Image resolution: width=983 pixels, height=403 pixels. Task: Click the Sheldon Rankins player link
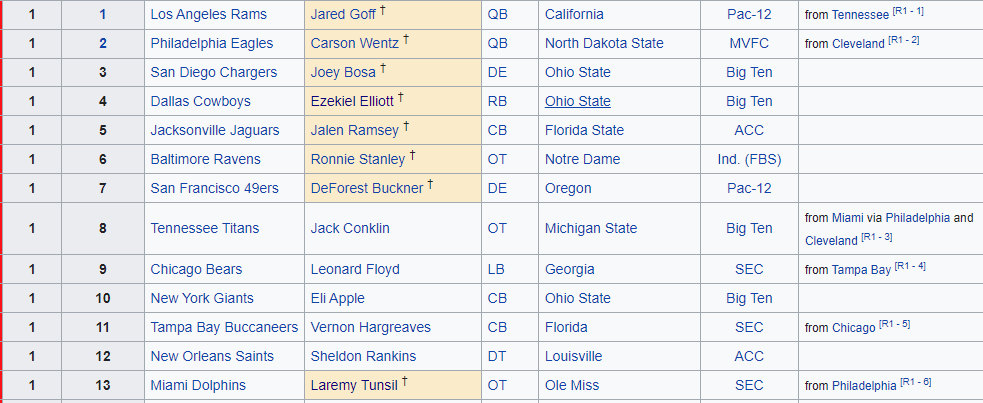pos(363,356)
